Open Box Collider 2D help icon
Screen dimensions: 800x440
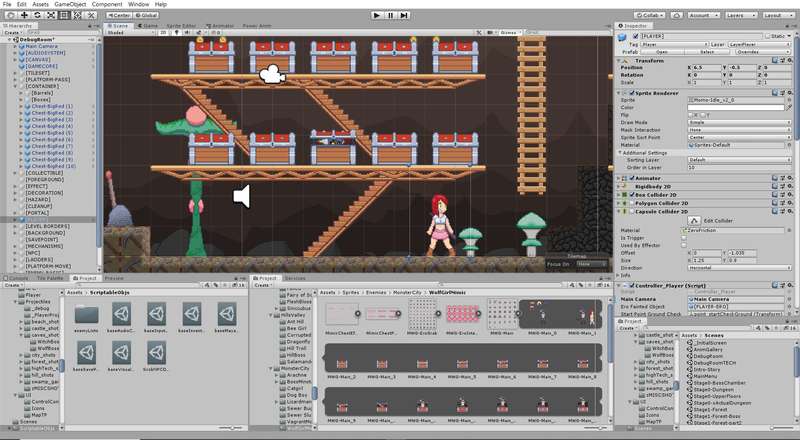775,194
